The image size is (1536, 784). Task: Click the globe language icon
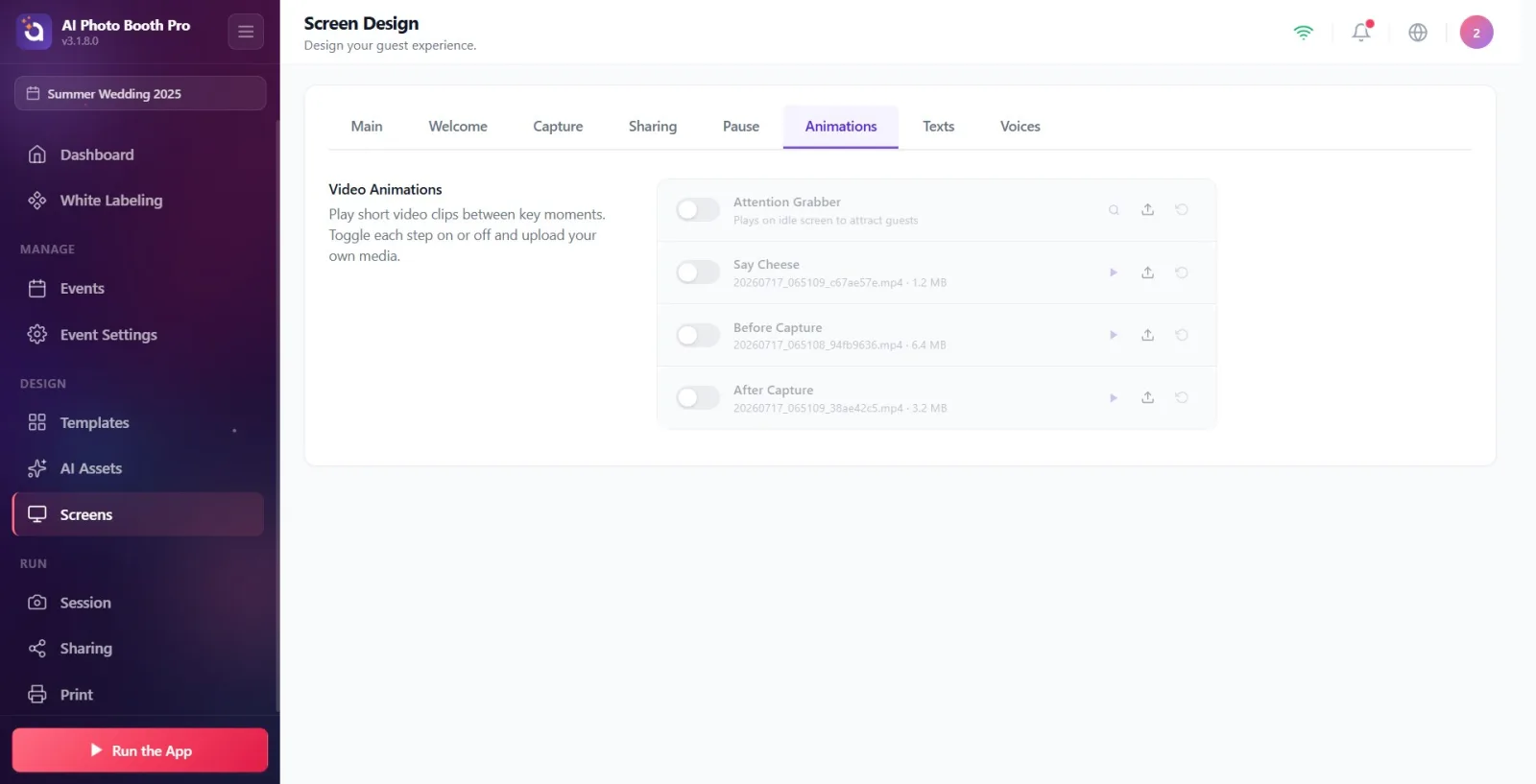[1418, 32]
